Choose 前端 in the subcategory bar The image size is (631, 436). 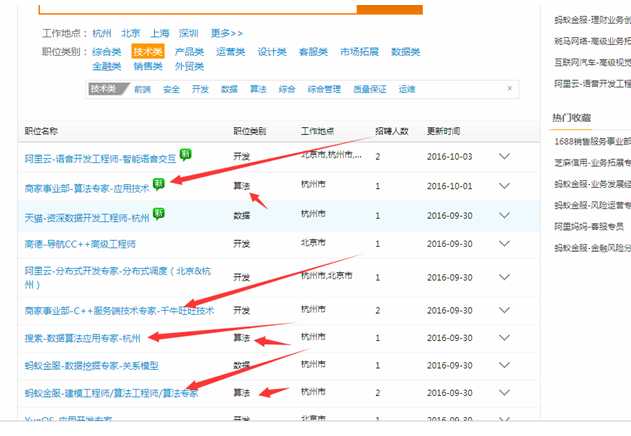click(142, 89)
